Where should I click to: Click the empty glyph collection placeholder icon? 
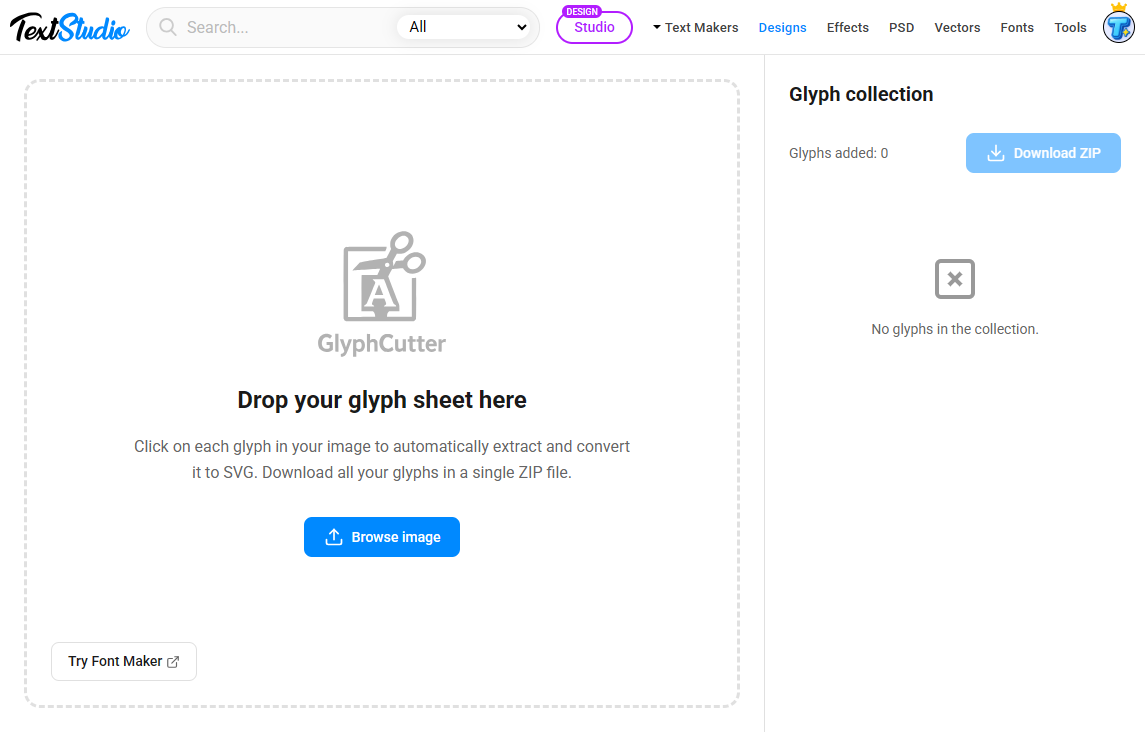point(954,279)
